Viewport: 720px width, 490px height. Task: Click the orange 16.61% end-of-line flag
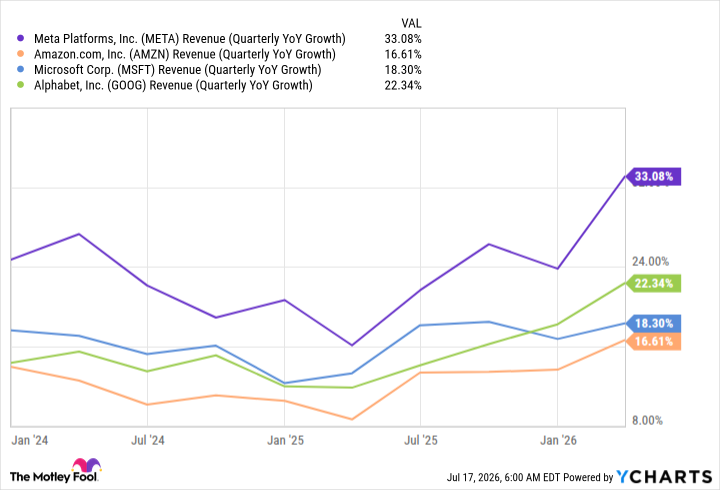[x=654, y=341]
